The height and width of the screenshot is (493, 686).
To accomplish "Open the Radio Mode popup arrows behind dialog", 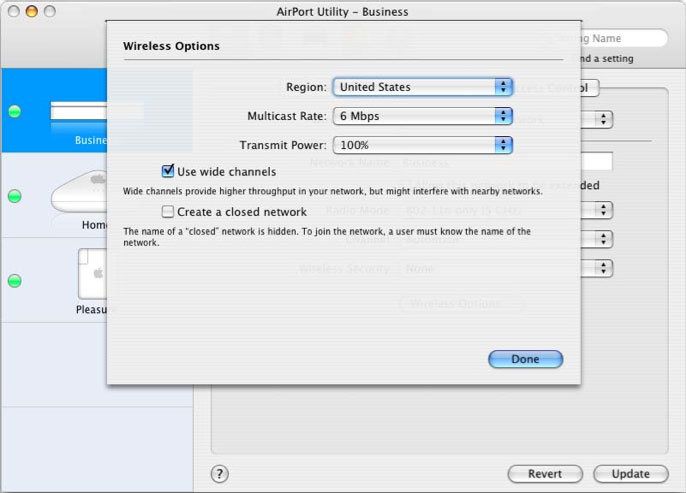I will (603, 210).
